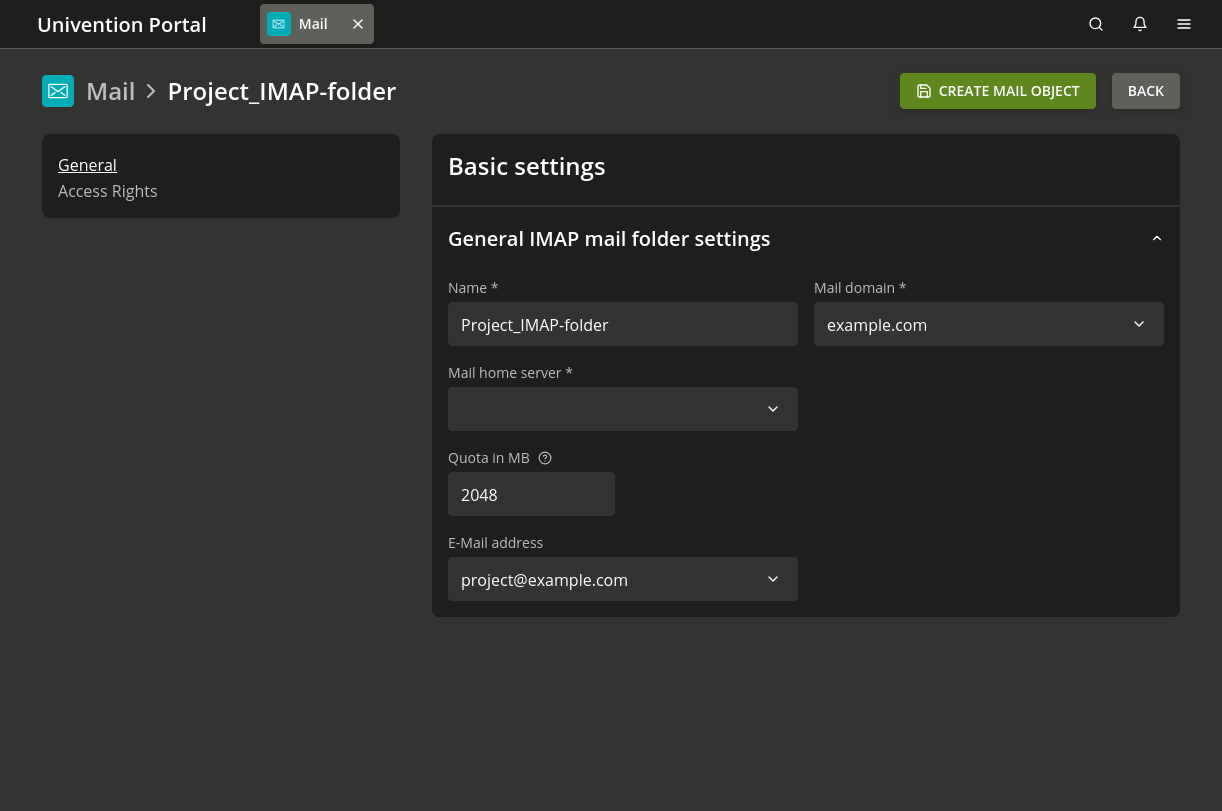Click the Name input field
This screenshot has height=811, width=1222.
622,325
